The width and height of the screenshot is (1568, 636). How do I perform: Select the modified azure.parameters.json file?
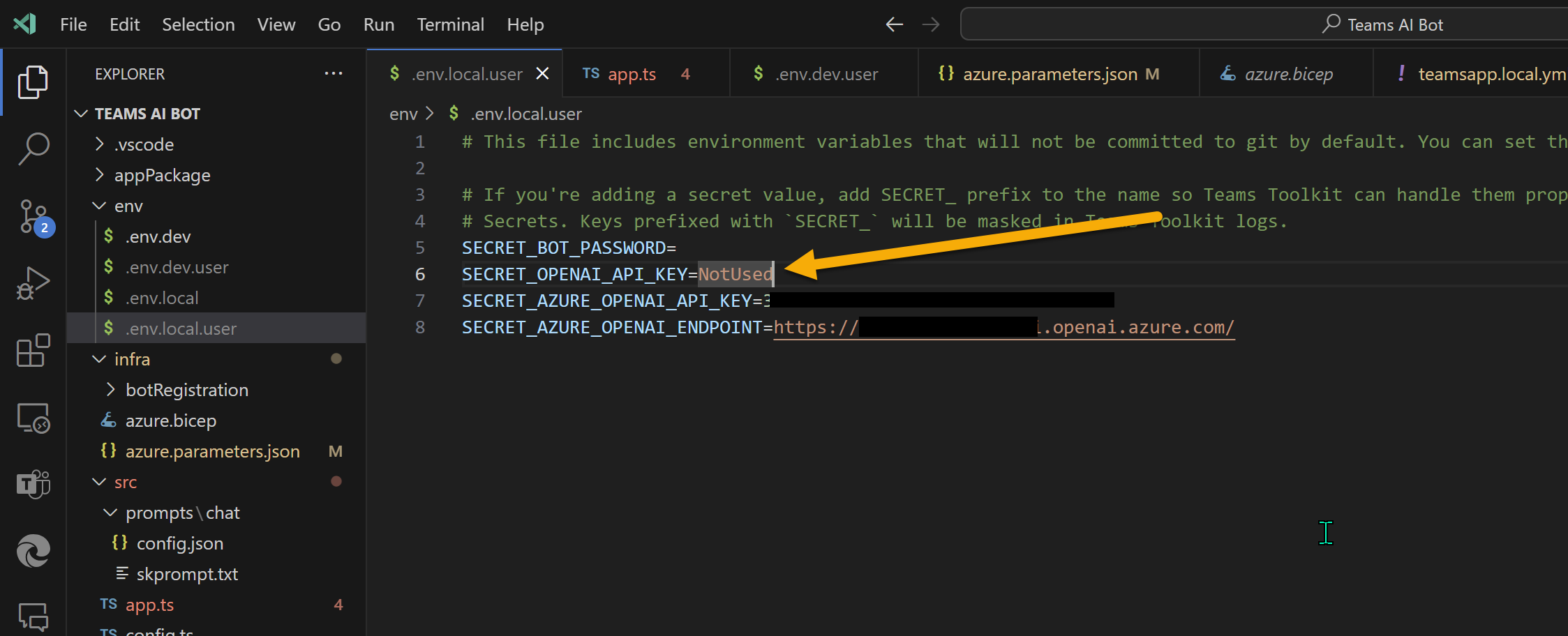pyautogui.click(x=211, y=450)
